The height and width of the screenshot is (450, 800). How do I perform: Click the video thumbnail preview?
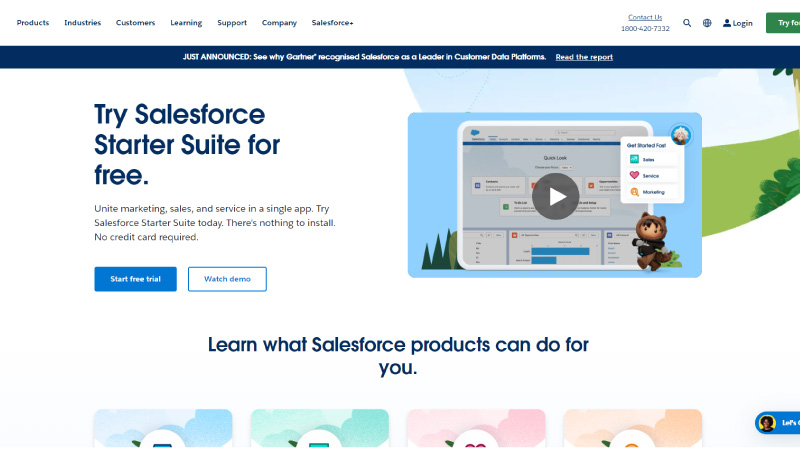[x=555, y=195]
